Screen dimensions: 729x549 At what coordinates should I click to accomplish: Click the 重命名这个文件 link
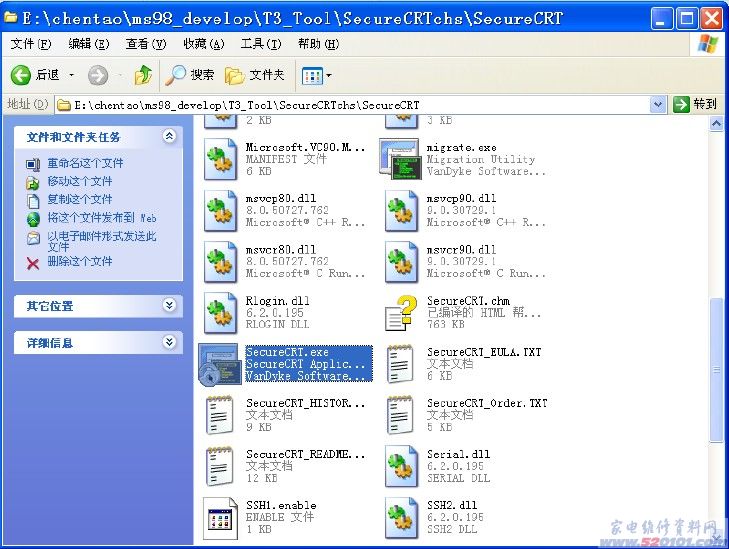click(x=85, y=163)
